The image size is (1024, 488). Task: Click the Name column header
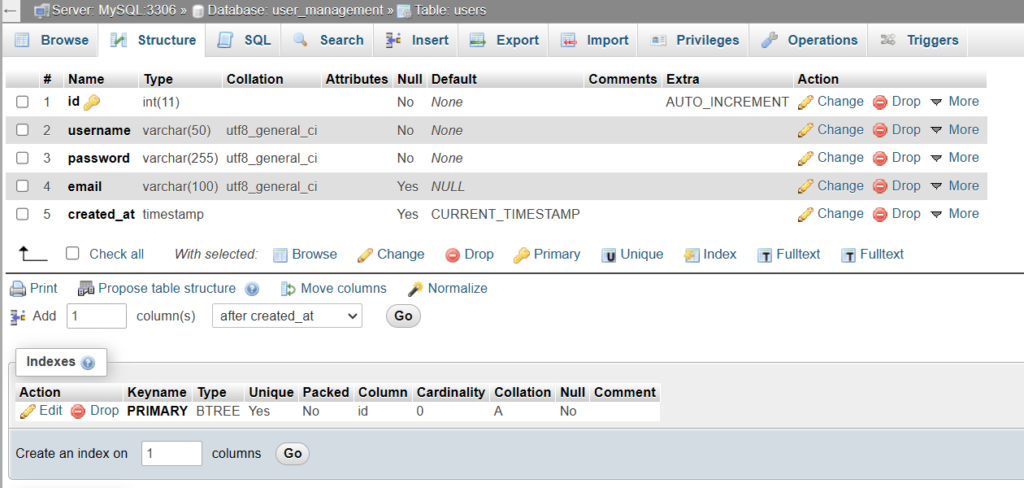tap(86, 79)
